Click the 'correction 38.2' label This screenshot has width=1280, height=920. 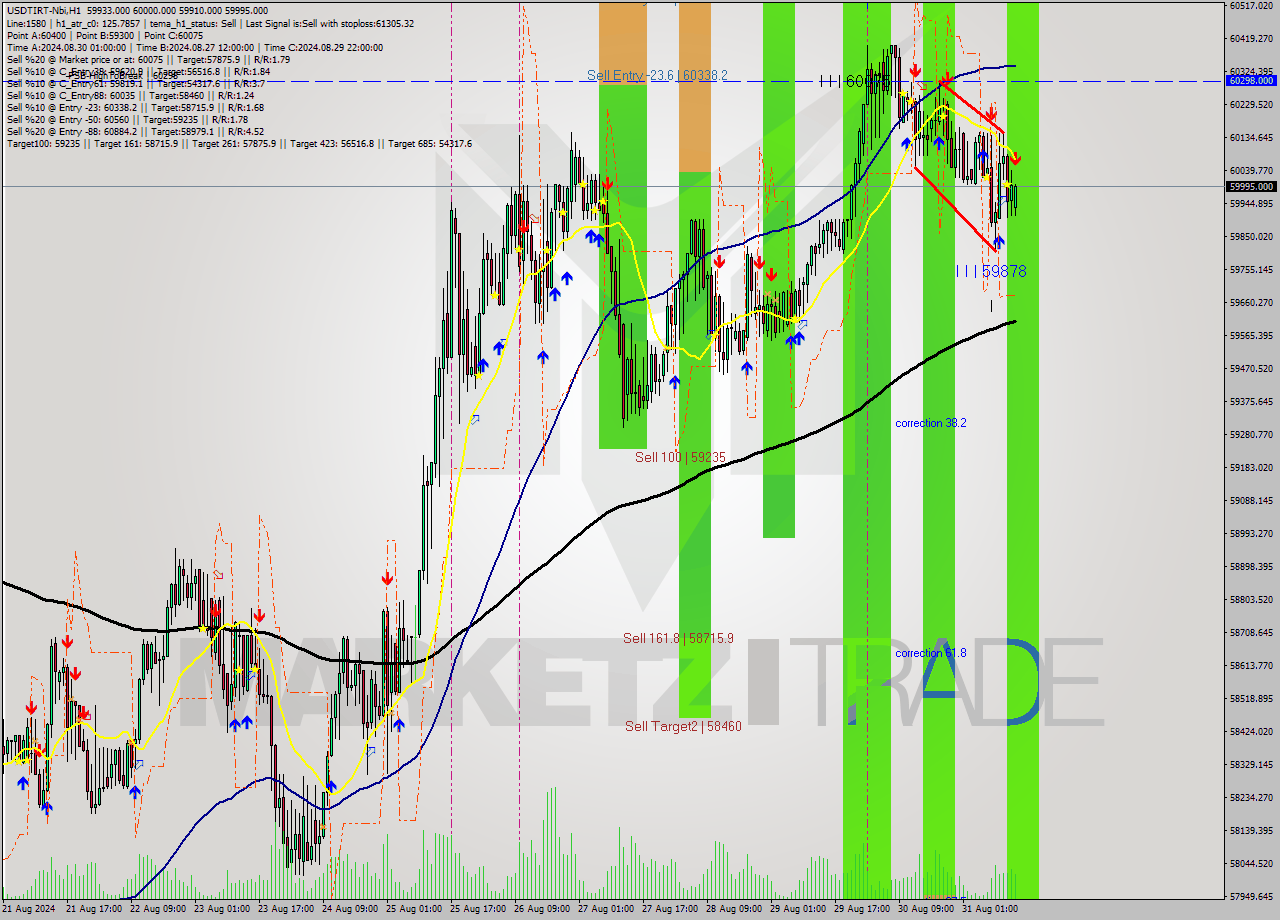931,423
